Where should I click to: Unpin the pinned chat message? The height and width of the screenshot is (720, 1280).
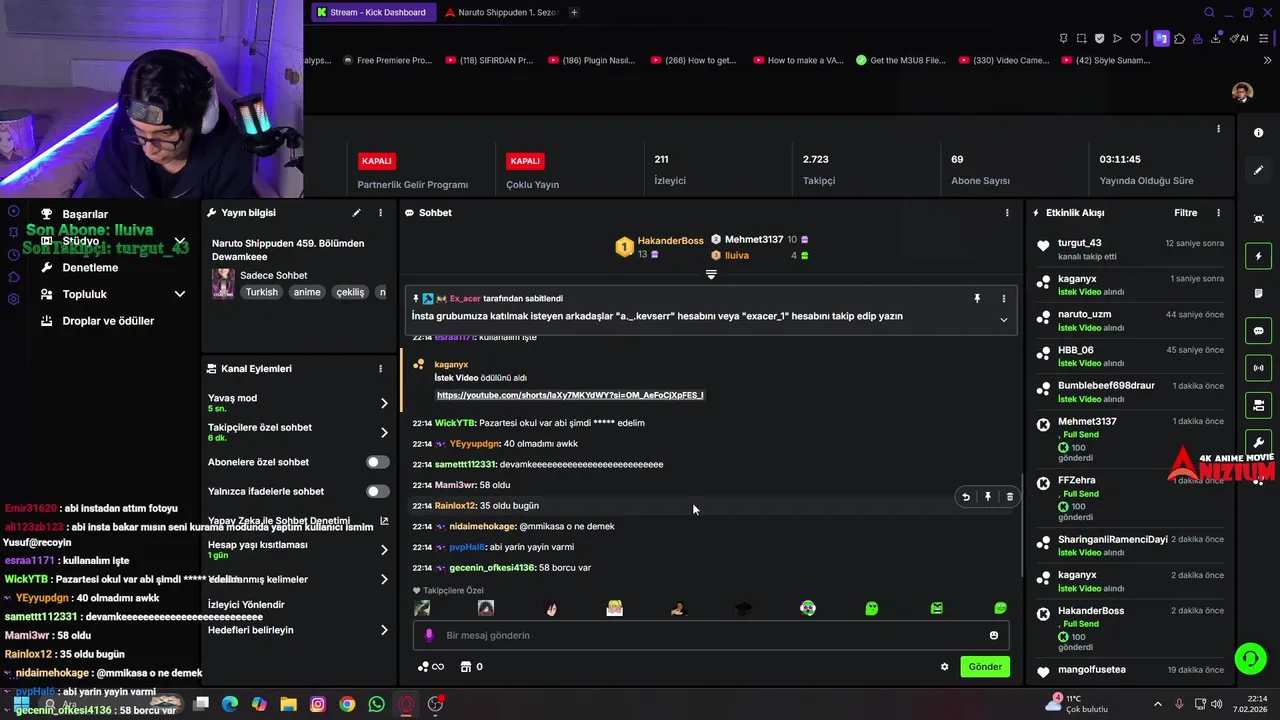coord(977,298)
